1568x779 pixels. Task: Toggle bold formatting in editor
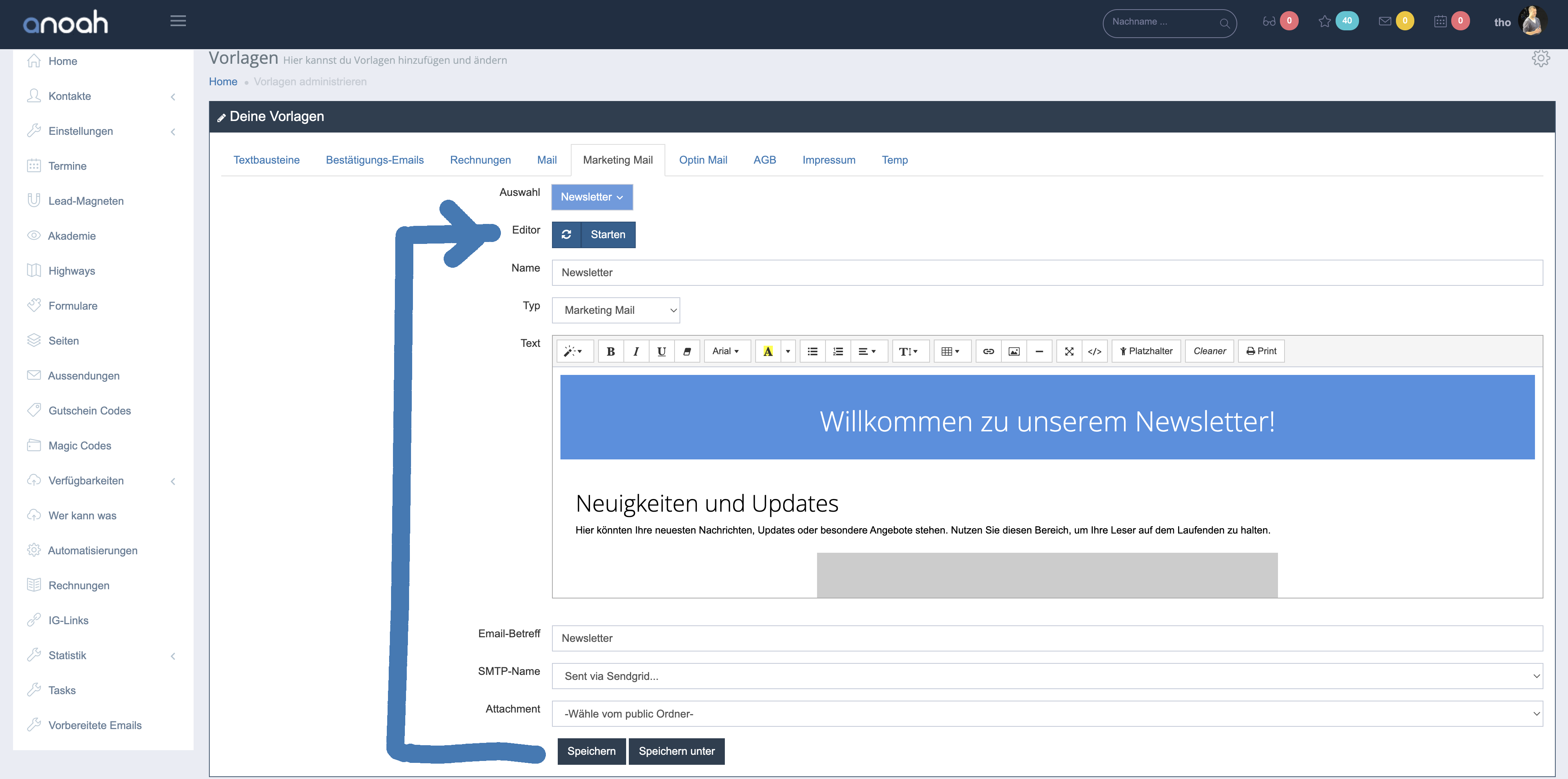tap(610, 351)
